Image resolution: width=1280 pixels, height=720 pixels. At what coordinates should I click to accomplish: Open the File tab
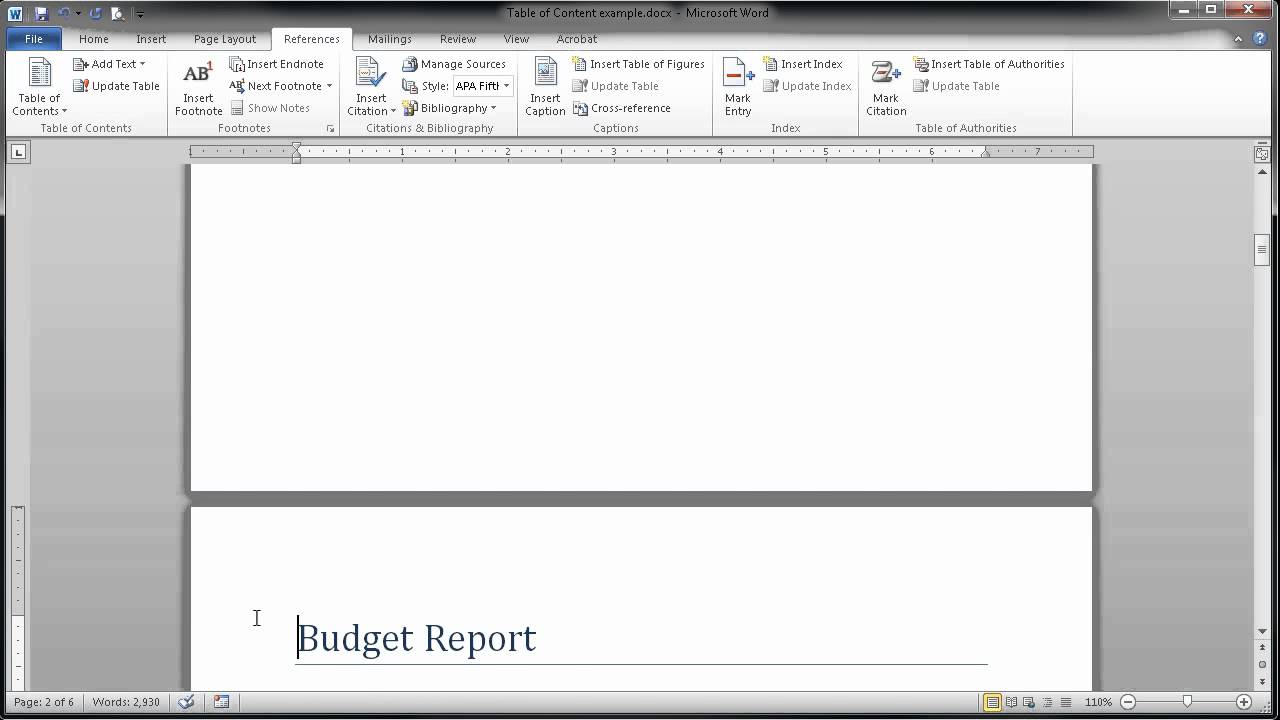point(34,39)
